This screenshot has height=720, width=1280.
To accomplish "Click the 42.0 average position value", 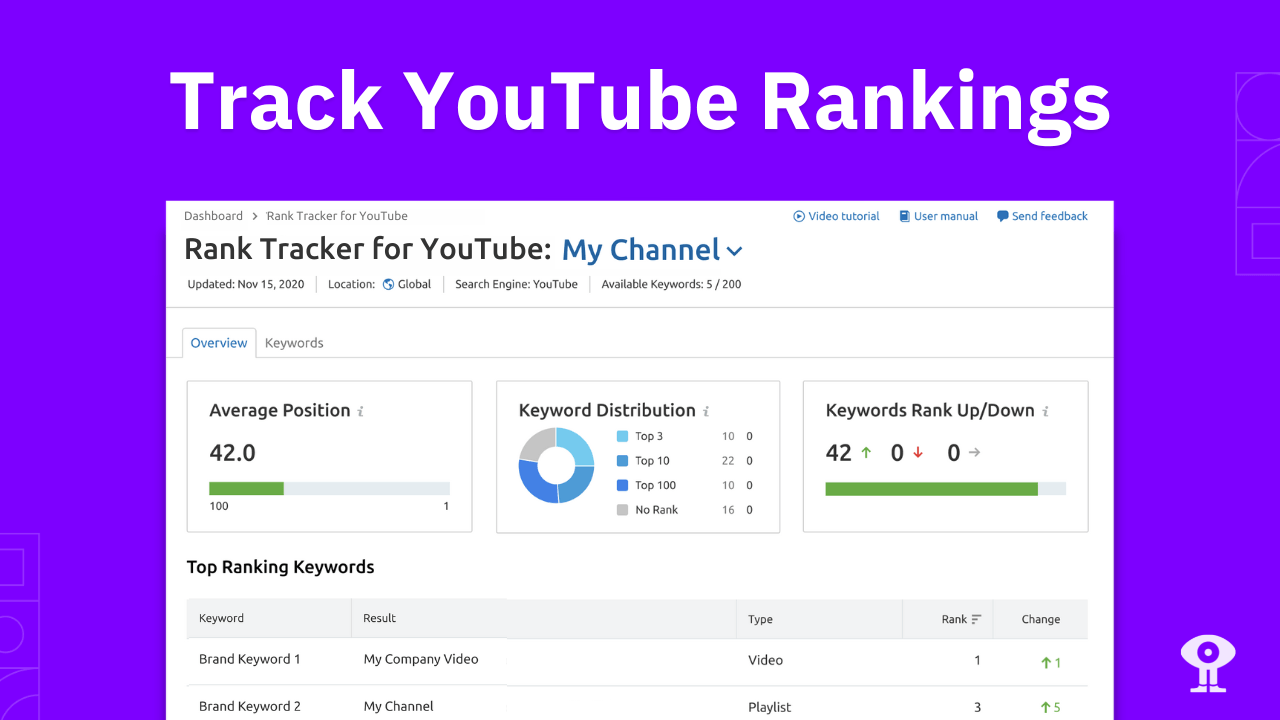I will [x=232, y=453].
